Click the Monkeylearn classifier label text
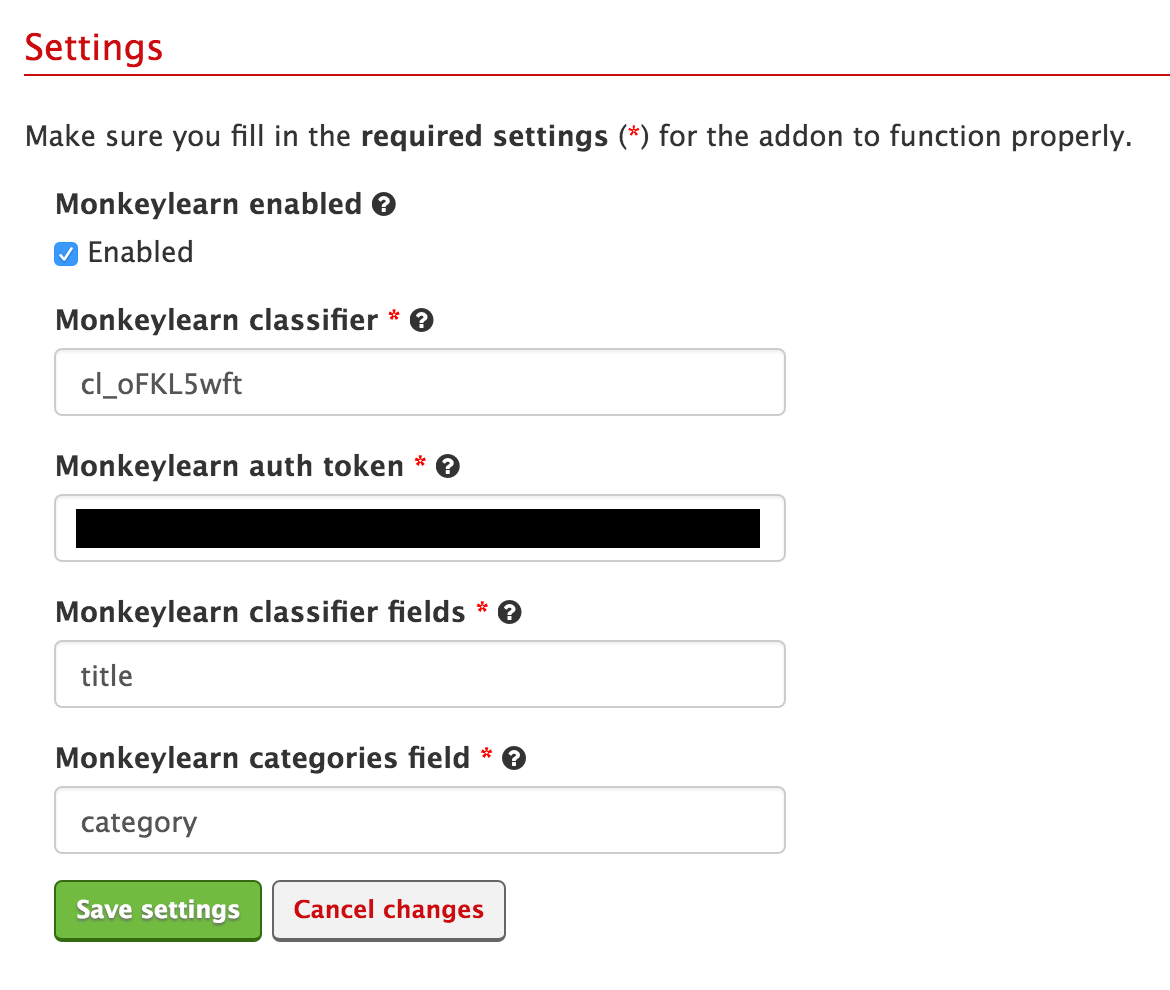The image size is (1170, 990). (x=217, y=320)
